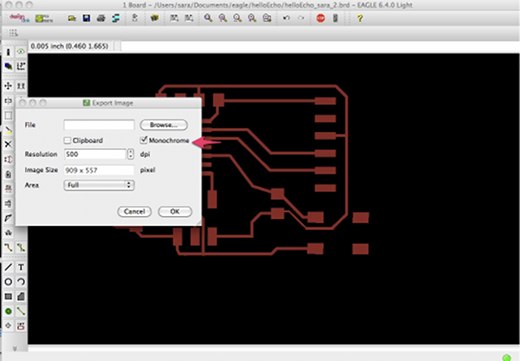Click the Zoom to fit magnifier

pos(208,18)
